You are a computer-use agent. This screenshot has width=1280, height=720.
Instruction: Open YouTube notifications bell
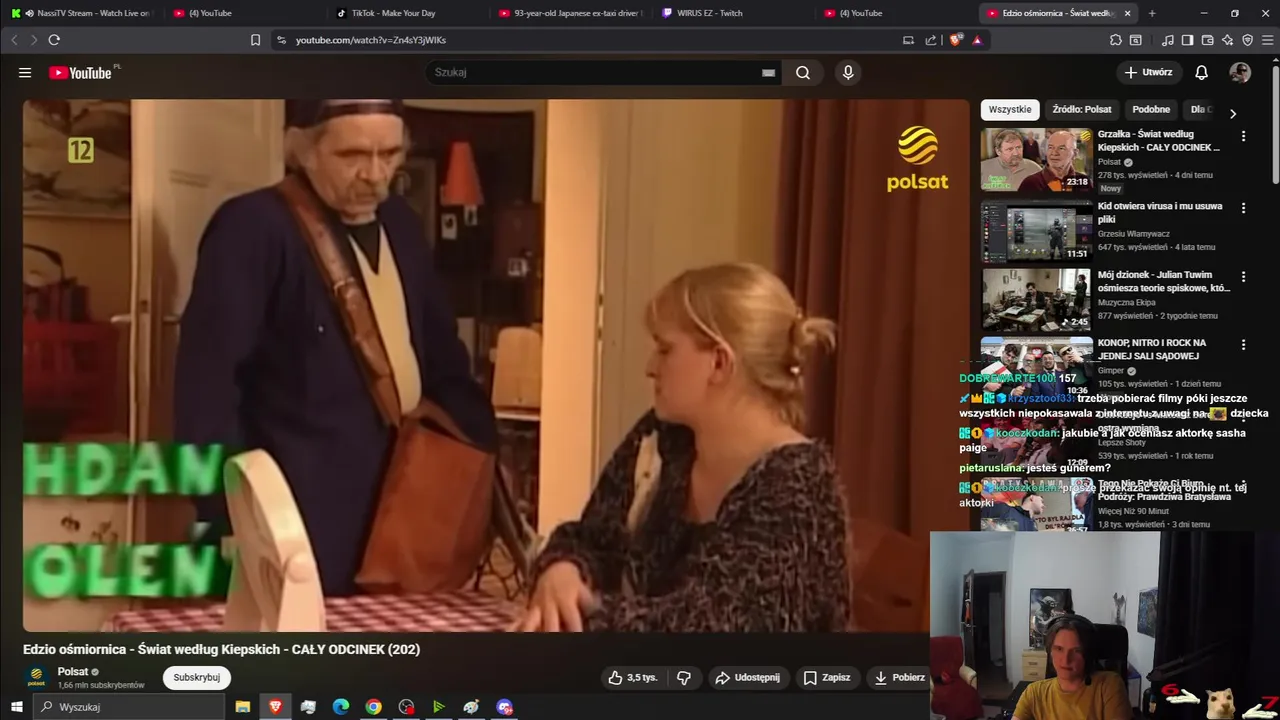coord(1202,72)
